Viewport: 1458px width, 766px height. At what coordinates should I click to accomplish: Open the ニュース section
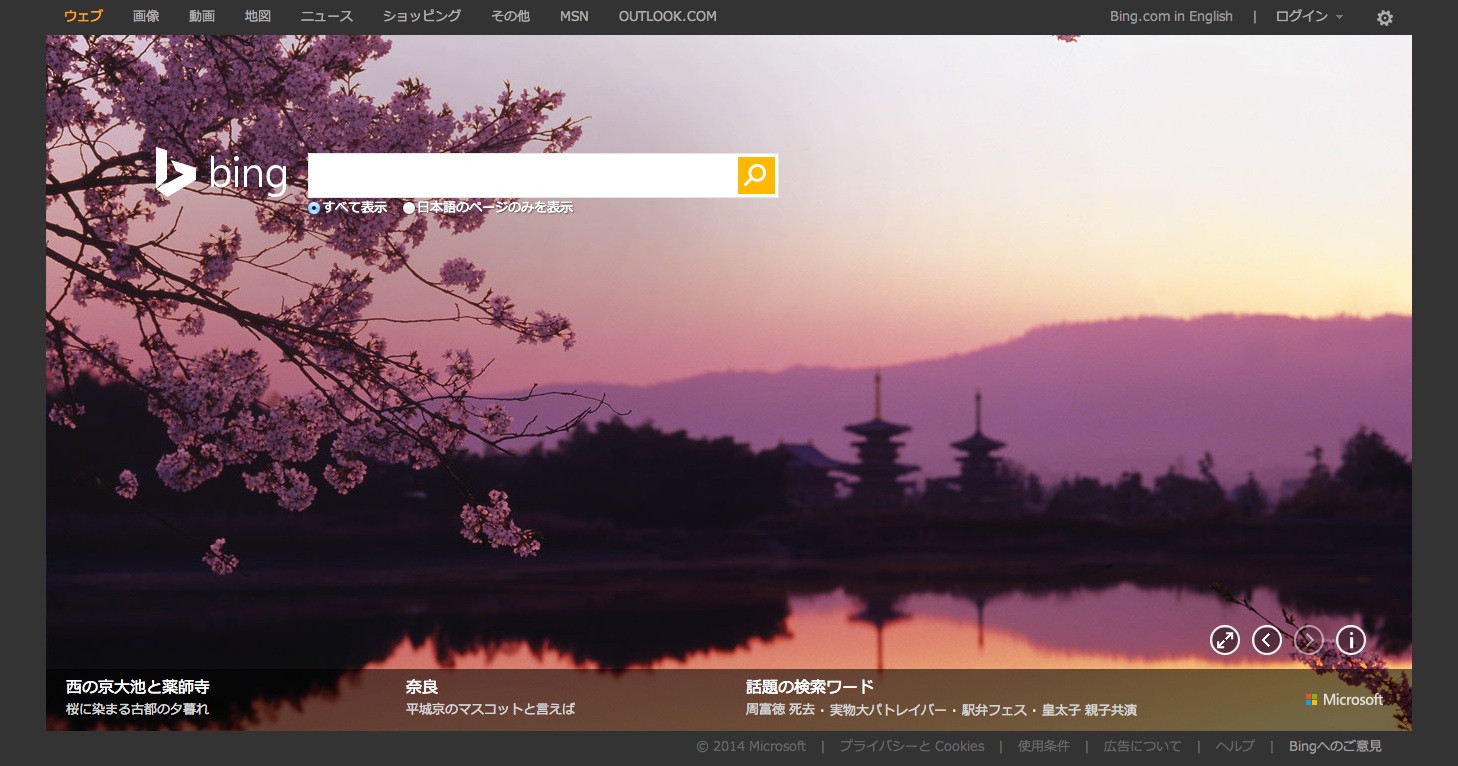[x=327, y=17]
